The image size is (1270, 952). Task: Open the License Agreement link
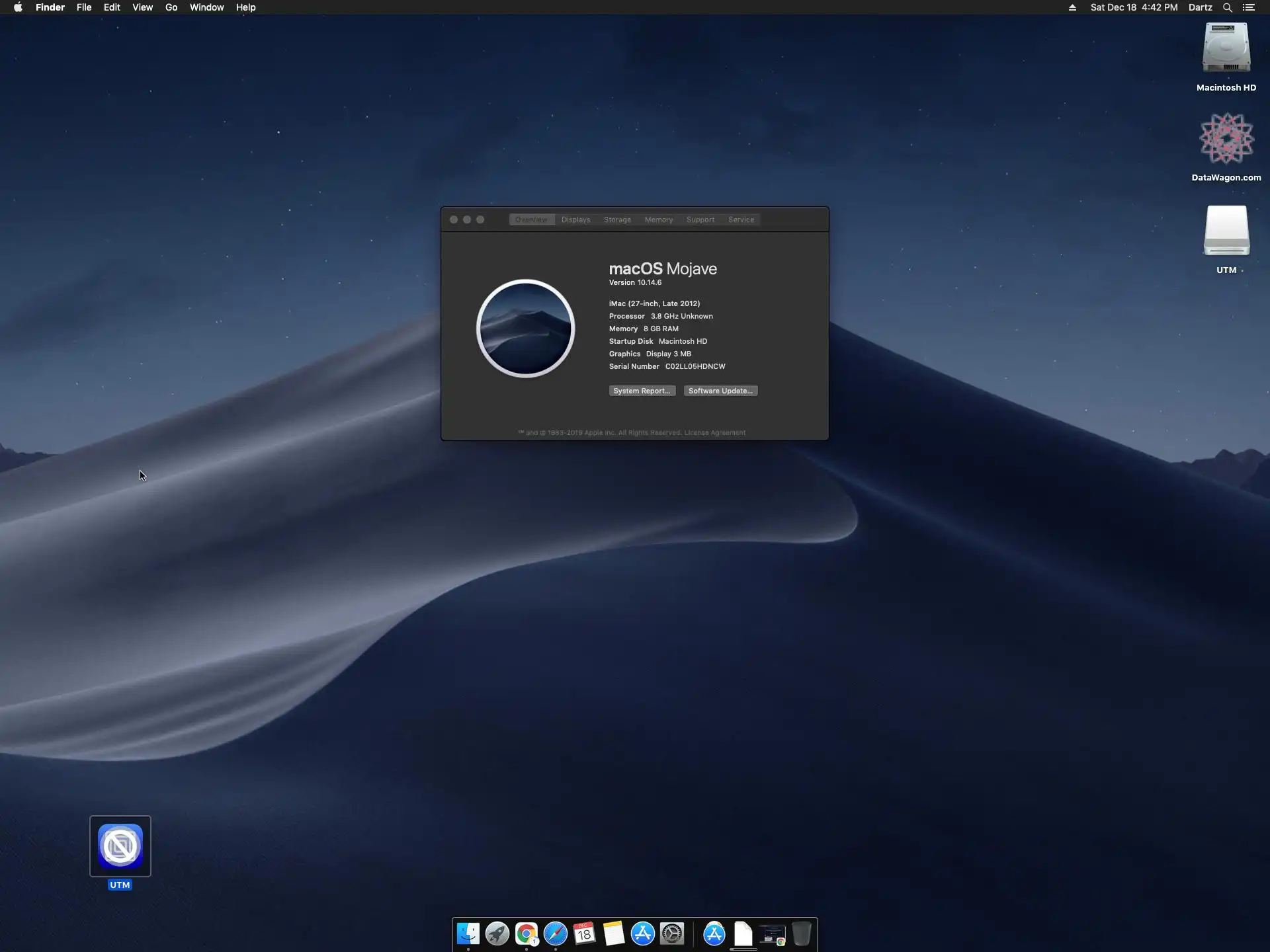pos(714,432)
